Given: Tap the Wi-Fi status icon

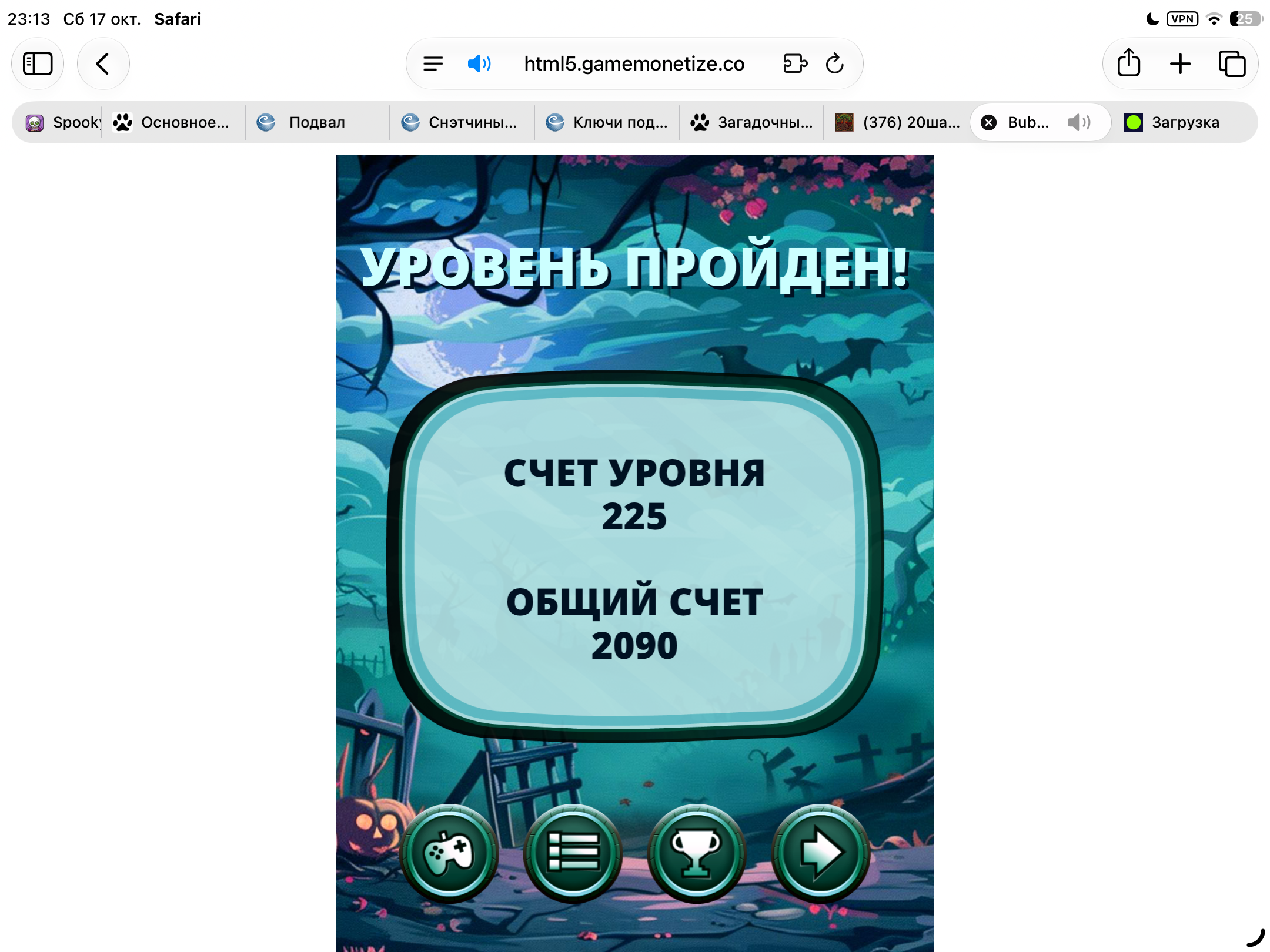Looking at the screenshot, I should [1214, 19].
